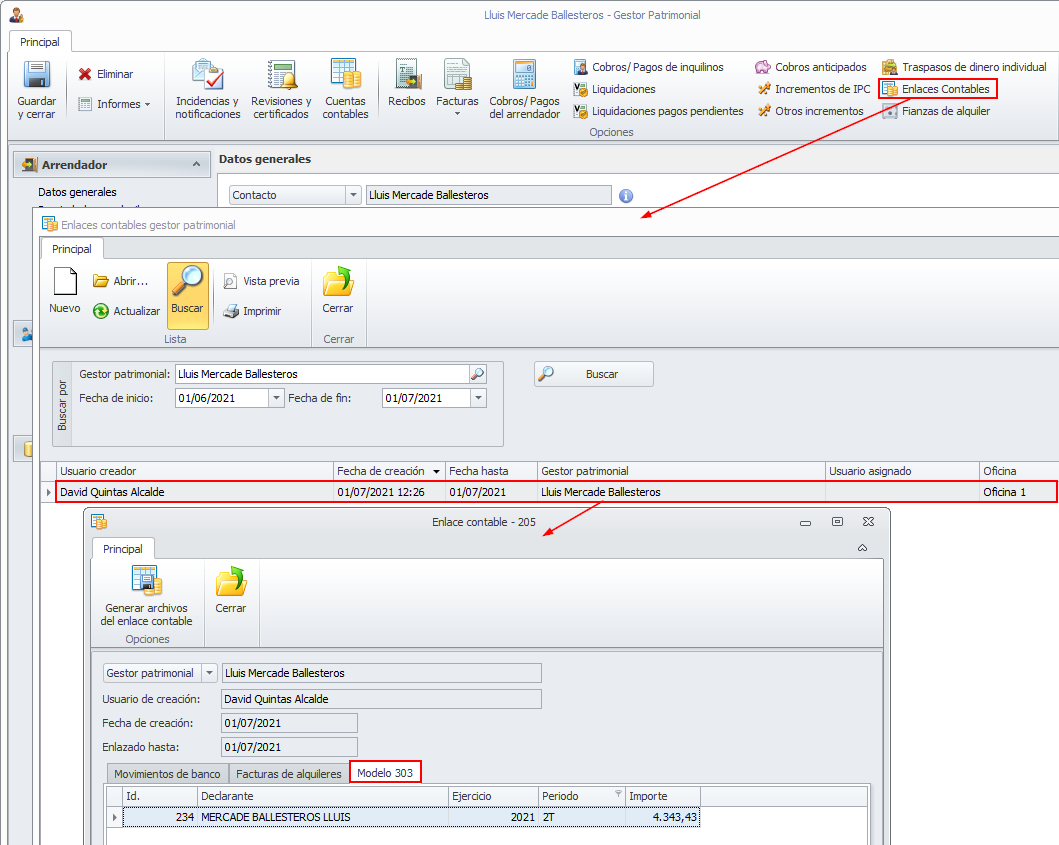The height and width of the screenshot is (845, 1059).
Task: Click Cerrar in Enlaces contables ribbon
Action: click(x=338, y=291)
